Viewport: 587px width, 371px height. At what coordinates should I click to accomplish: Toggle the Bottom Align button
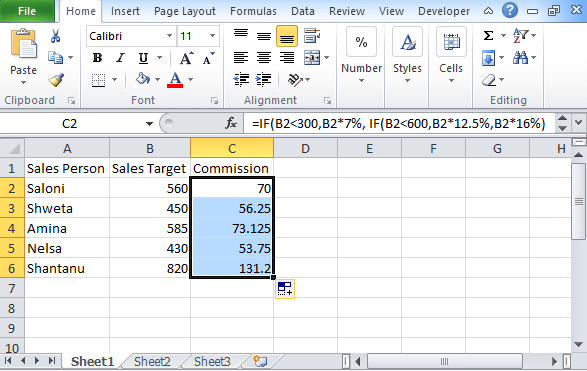tap(287, 36)
